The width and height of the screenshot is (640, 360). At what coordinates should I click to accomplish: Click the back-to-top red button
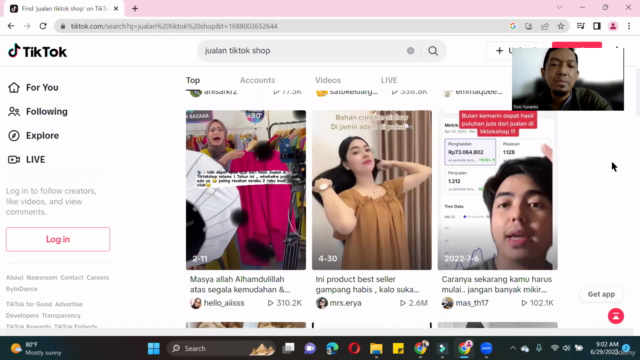pos(616,316)
